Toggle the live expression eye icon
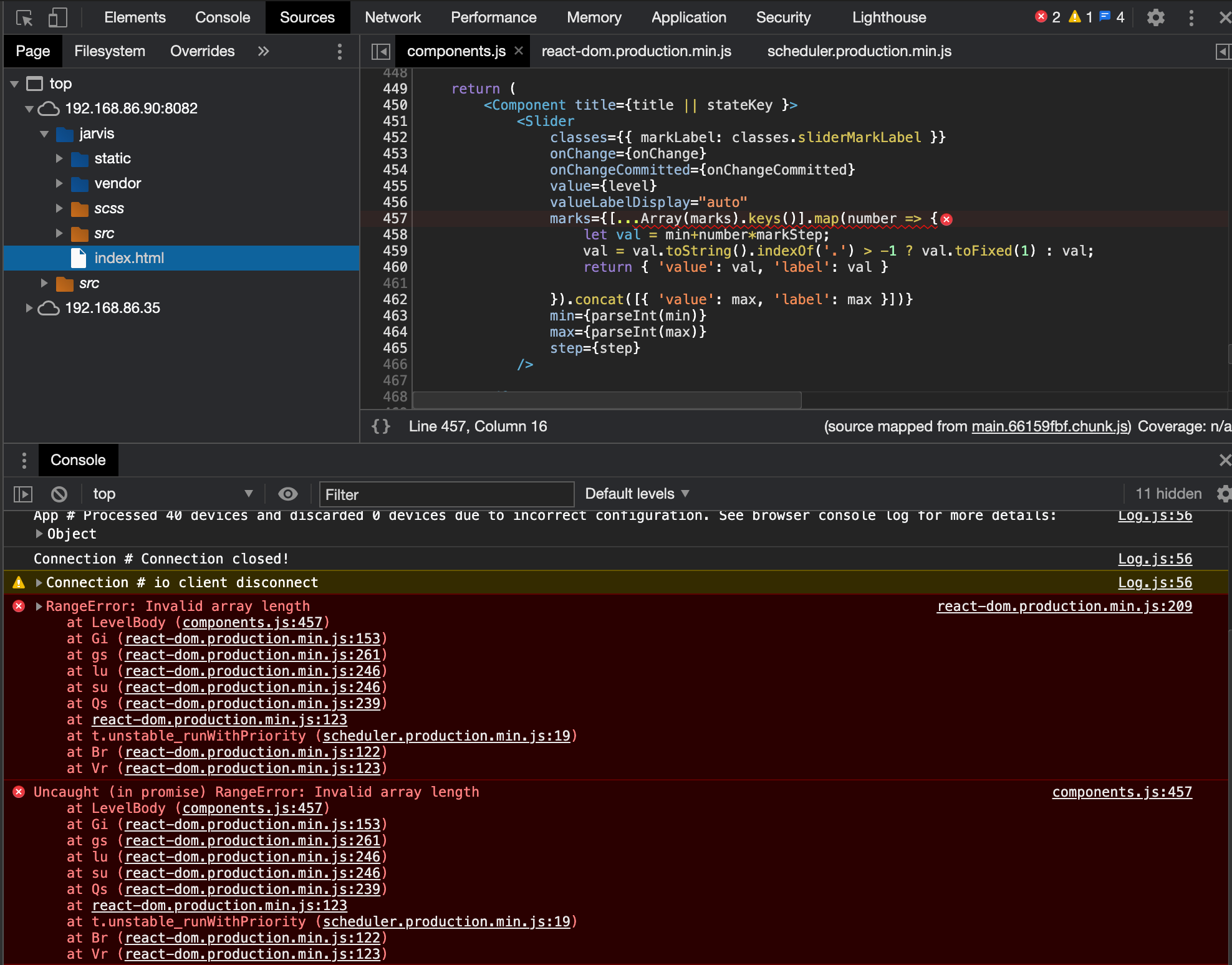Viewport: 1232px width, 965px height. (x=287, y=494)
